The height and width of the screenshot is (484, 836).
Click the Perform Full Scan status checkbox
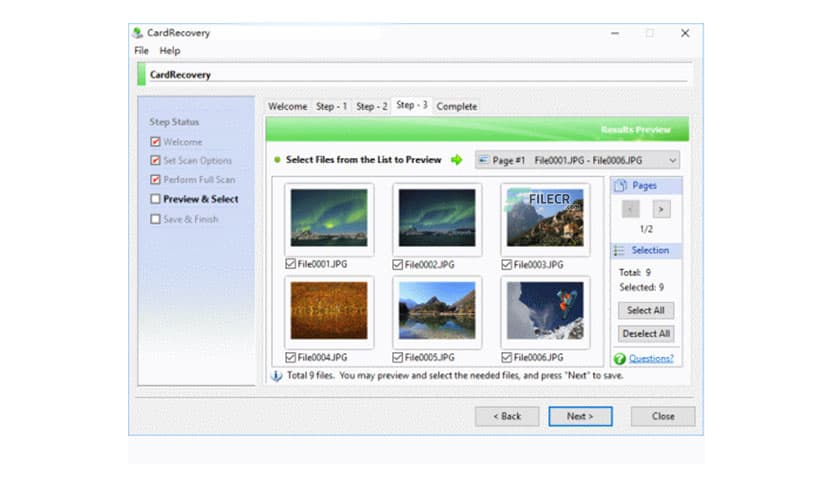point(155,180)
